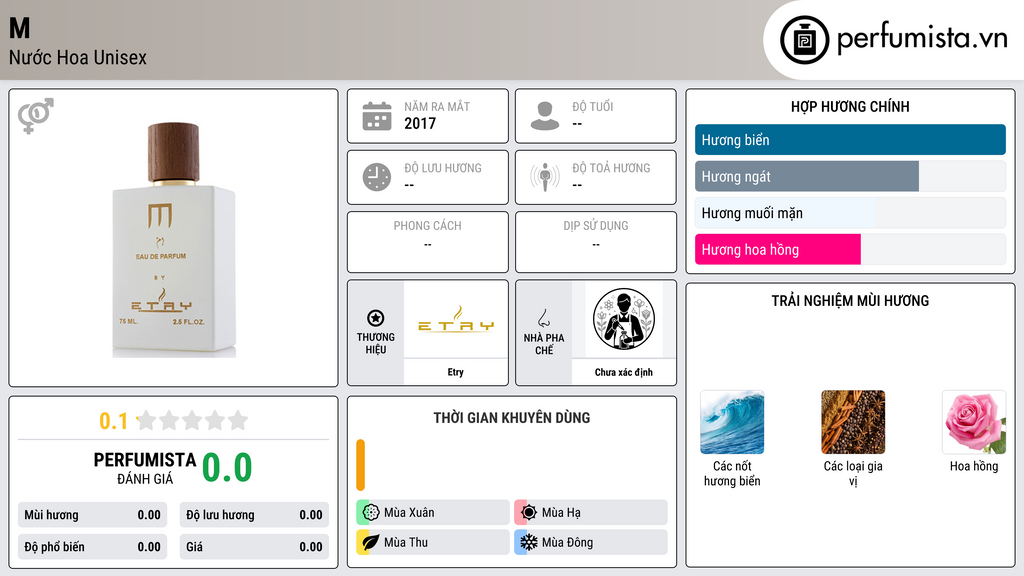Click the calendar icon for release year
The height and width of the screenshot is (576, 1024).
377,116
